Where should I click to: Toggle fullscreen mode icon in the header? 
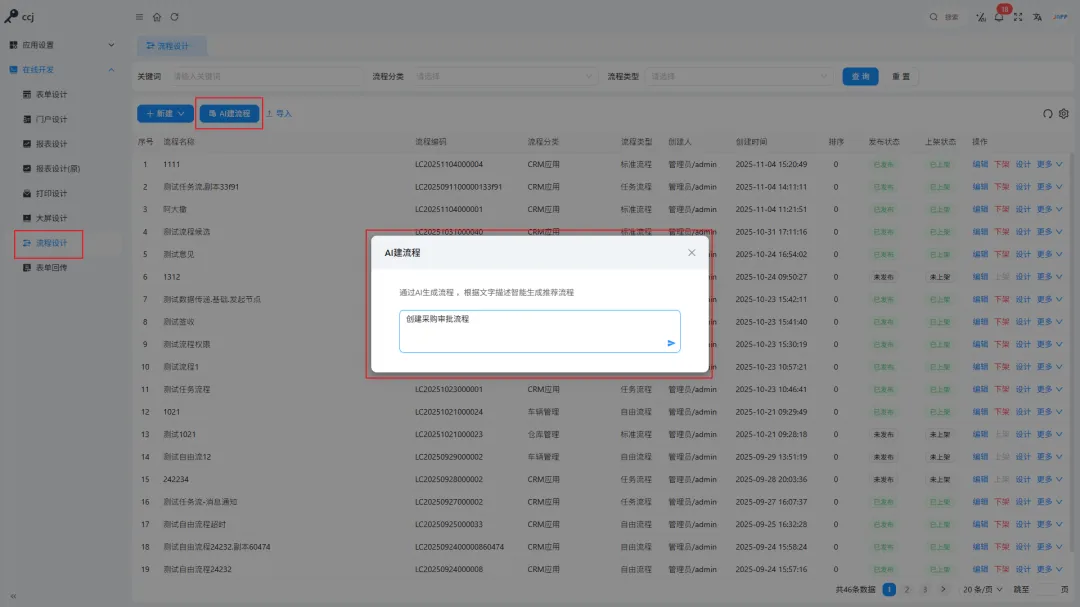pyautogui.click(x=1018, y=17)
